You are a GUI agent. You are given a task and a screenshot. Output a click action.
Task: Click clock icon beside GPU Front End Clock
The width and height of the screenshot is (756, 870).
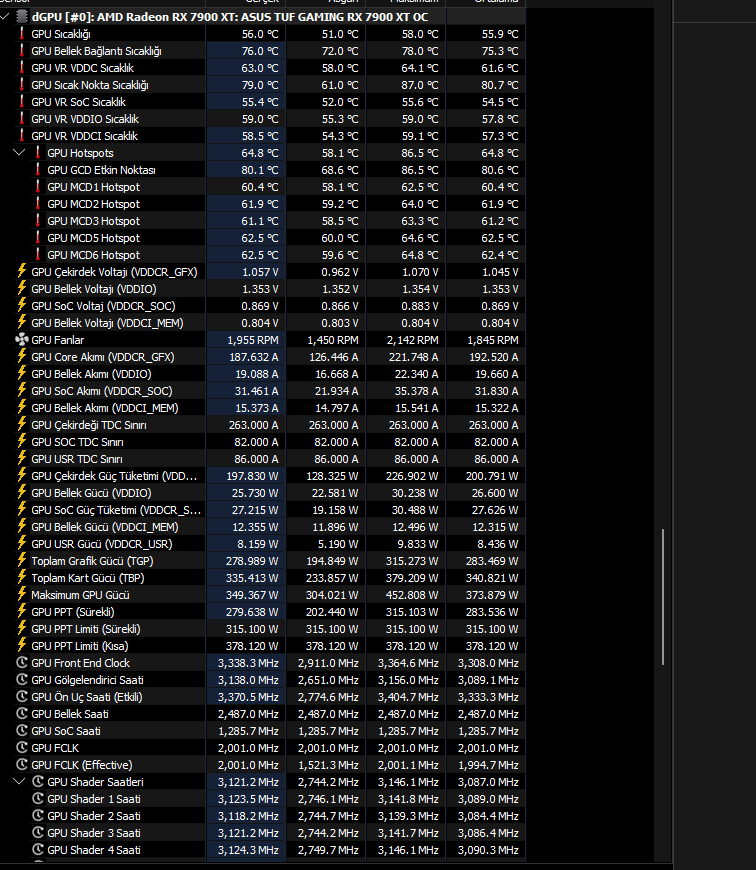coord(22,662)
